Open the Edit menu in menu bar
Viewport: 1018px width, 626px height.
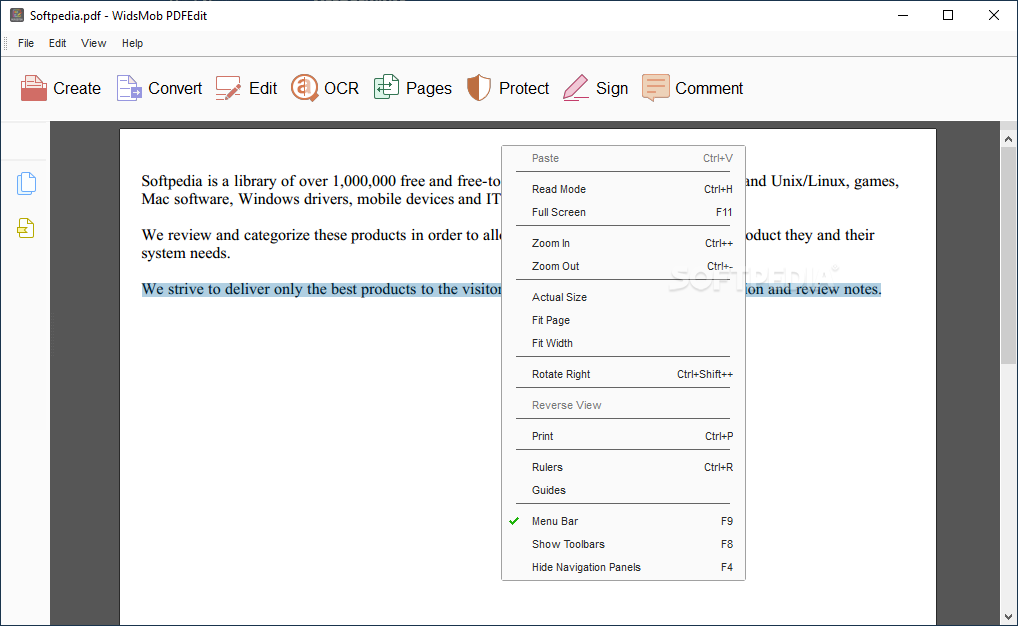point(58,44)
